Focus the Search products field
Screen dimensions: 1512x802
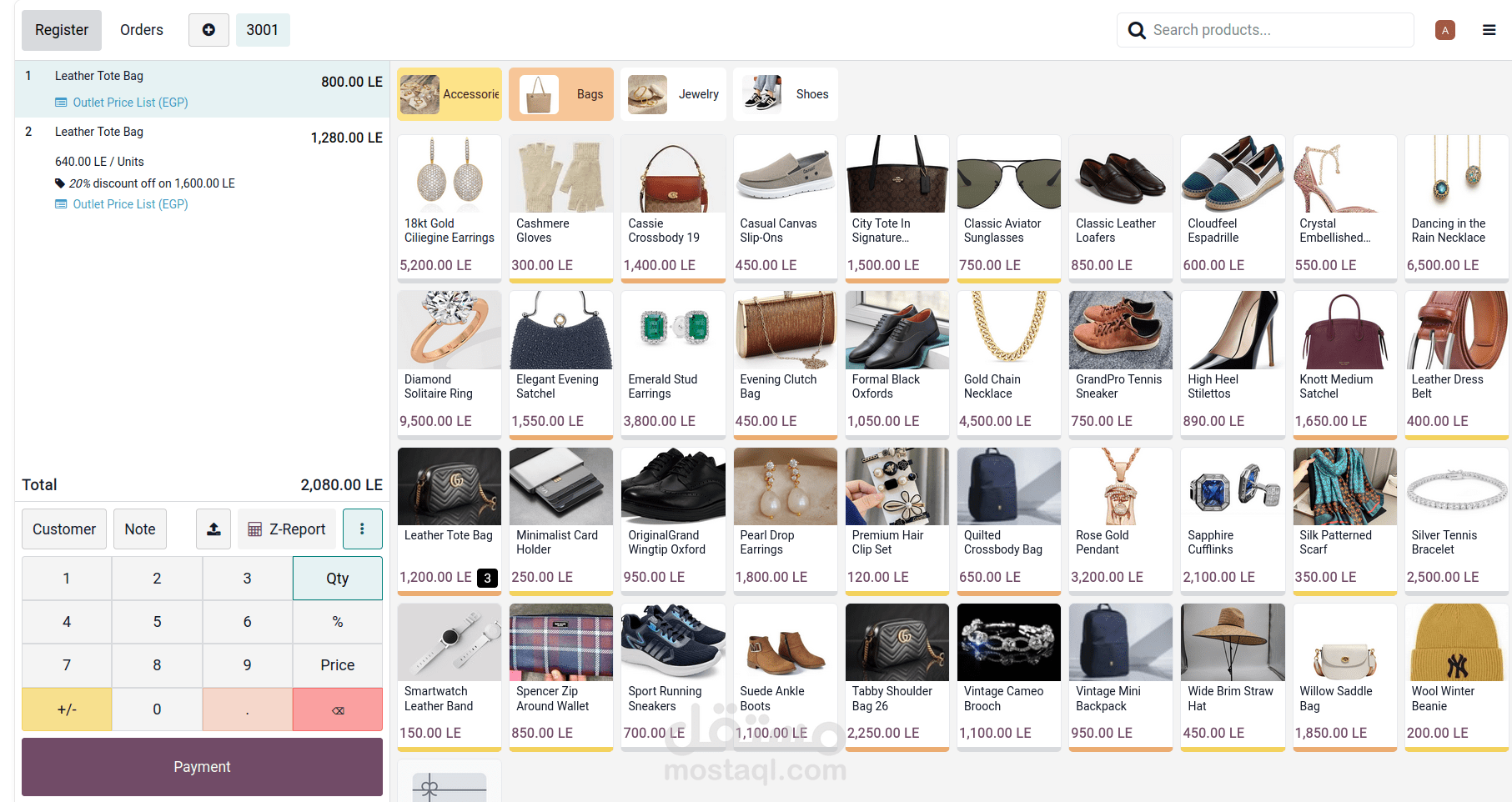coord(1265,30)
